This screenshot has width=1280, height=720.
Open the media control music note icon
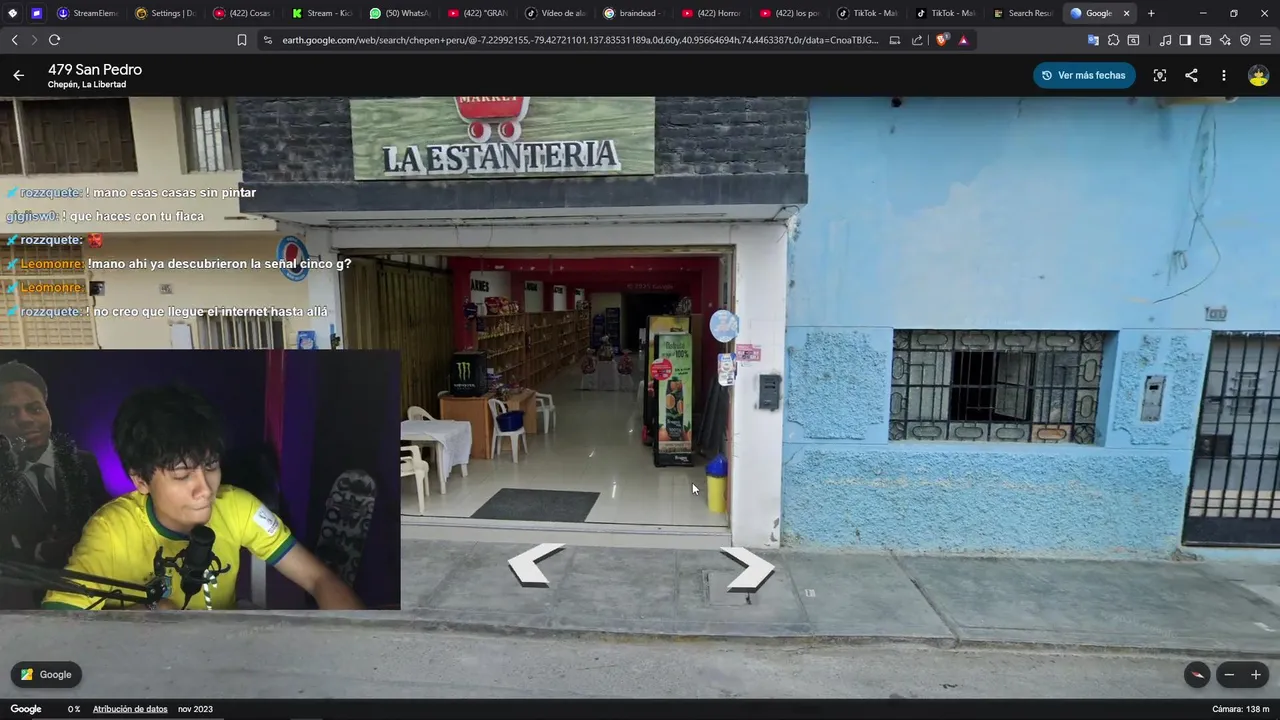1165,40
